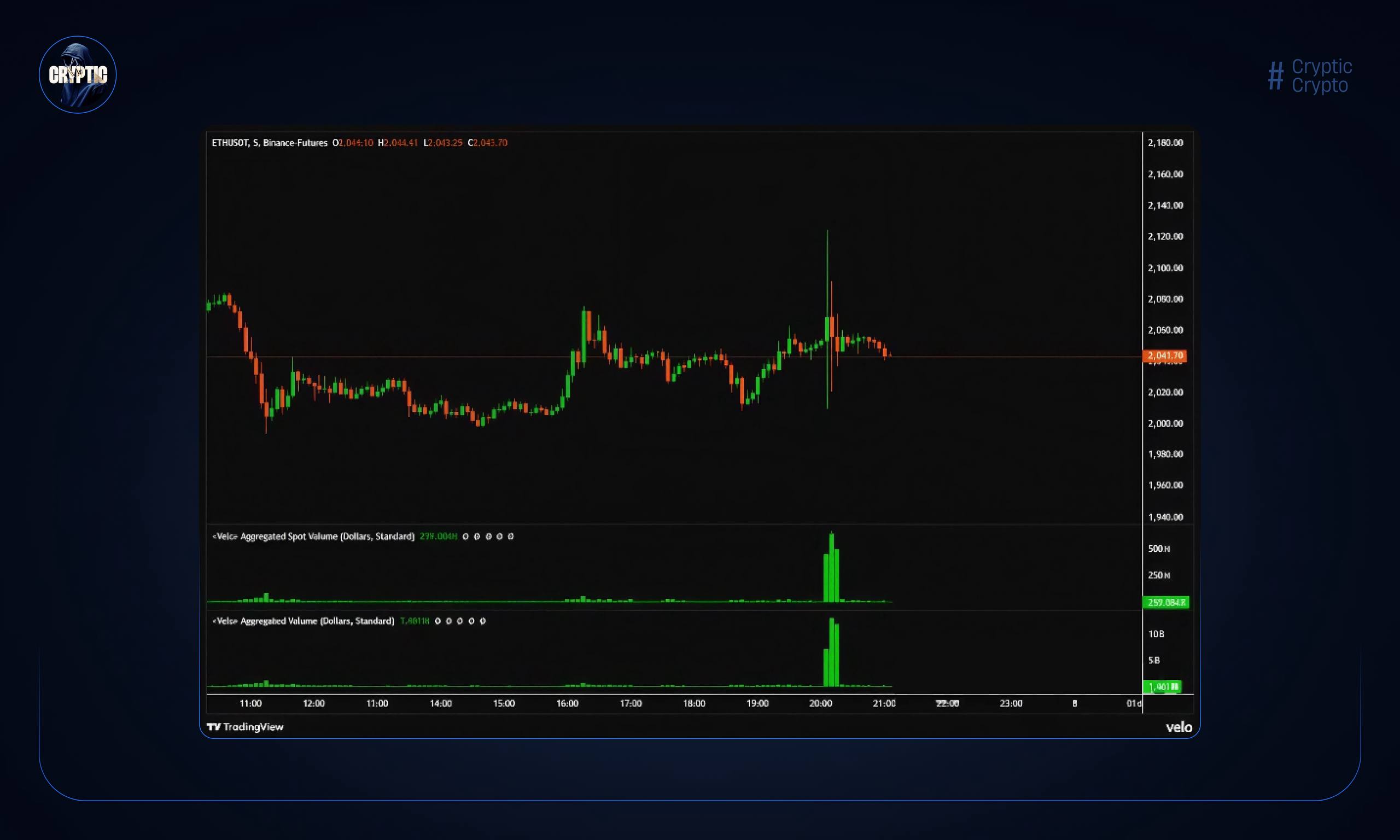
Task: Click the Cryptic hooded-figure logo
Action: pos(78,75)
